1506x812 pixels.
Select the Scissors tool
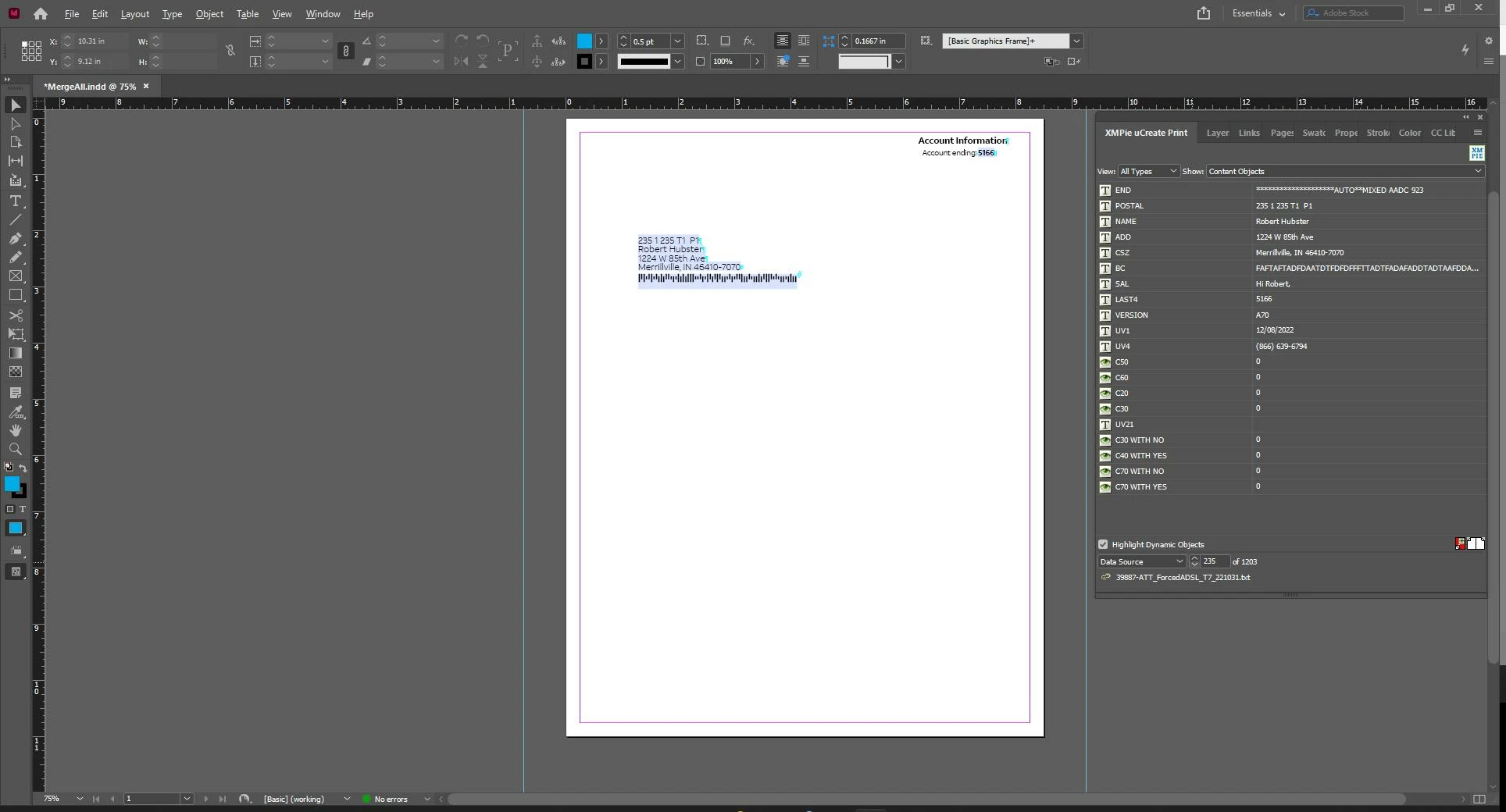click(16, 315)
